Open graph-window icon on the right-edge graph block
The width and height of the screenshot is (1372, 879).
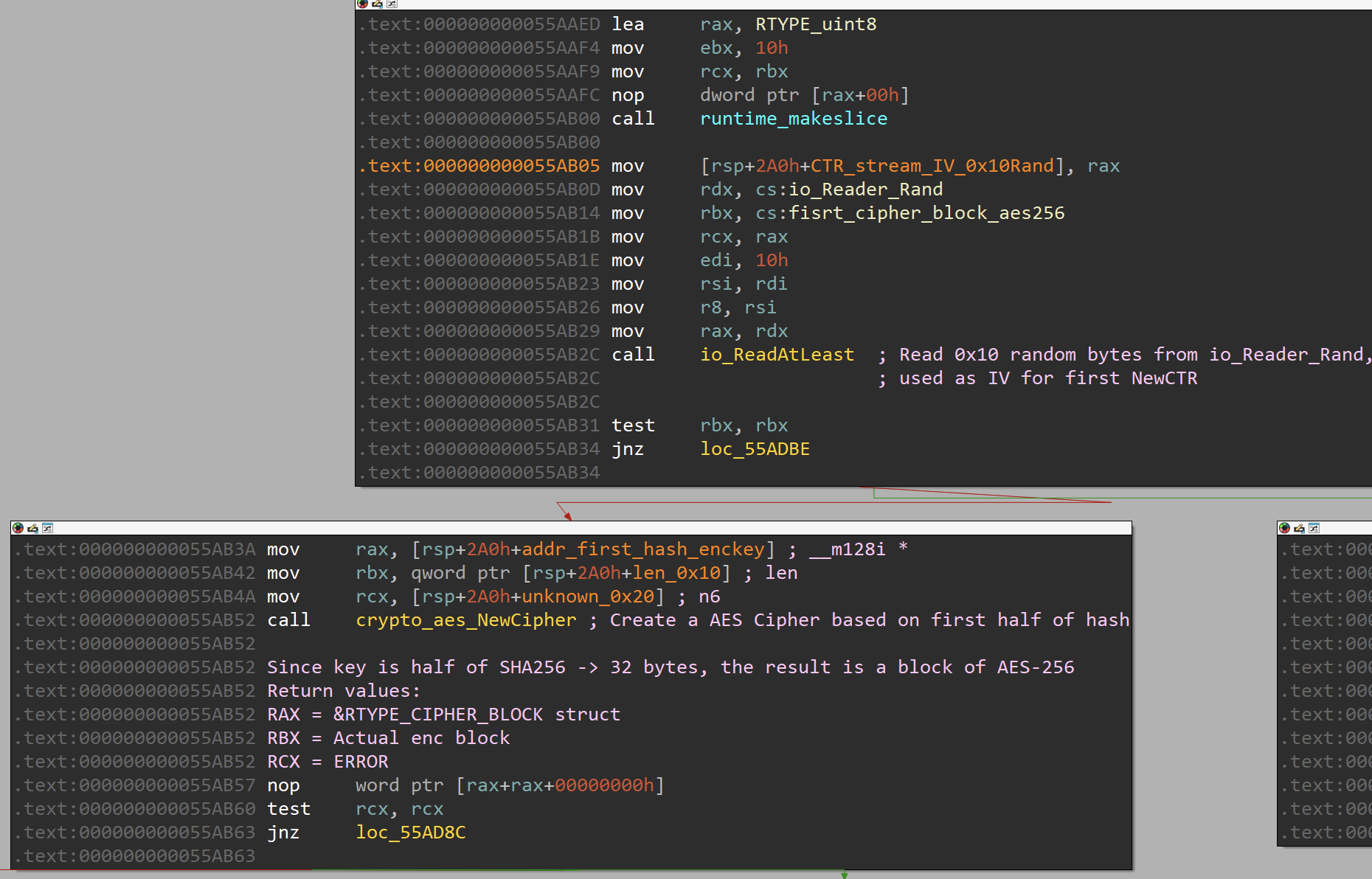(x=1314, y=528)
